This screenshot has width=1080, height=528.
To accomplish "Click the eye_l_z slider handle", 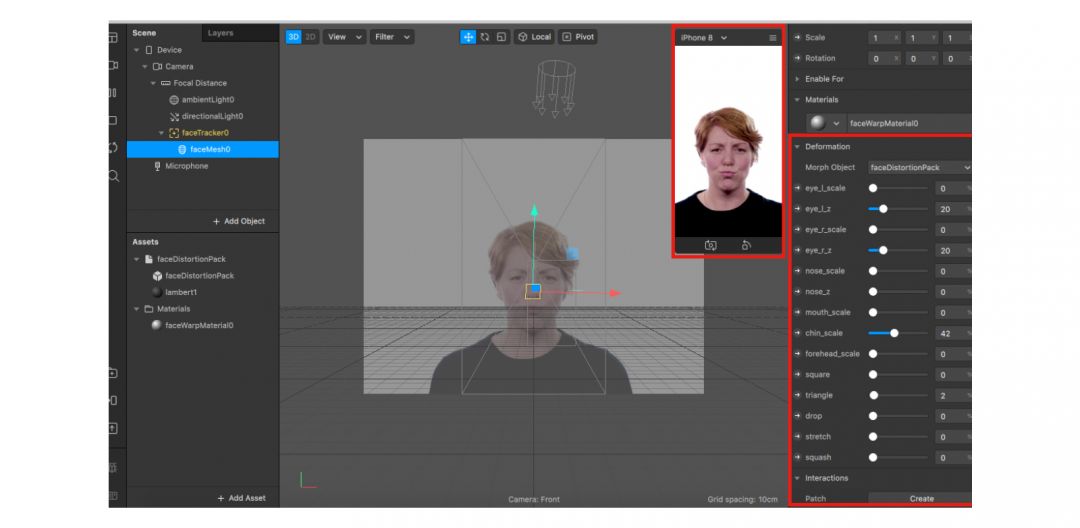I will pos(883,209).
